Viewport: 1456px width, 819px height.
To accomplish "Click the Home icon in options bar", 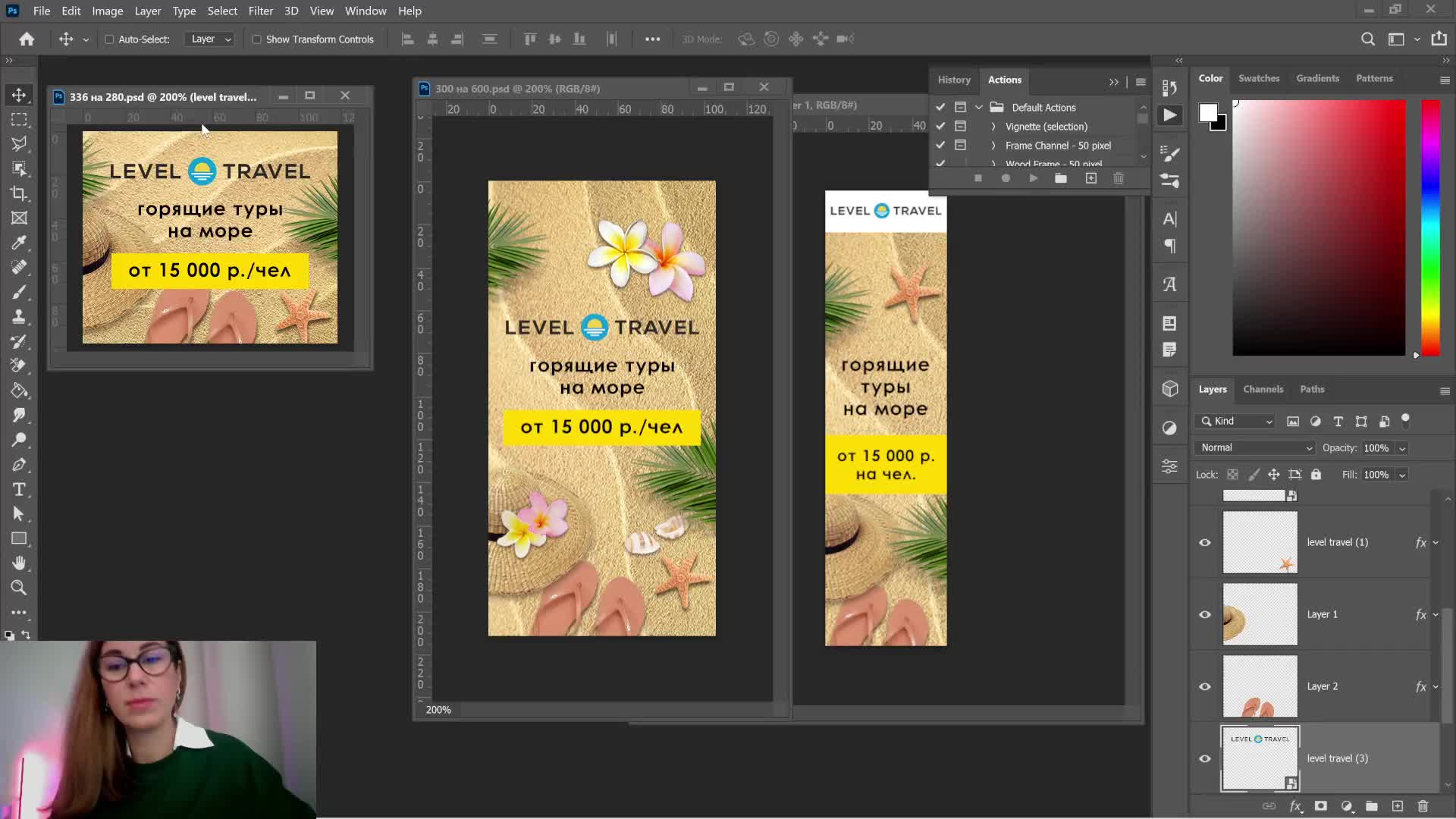I will (27, 39).
